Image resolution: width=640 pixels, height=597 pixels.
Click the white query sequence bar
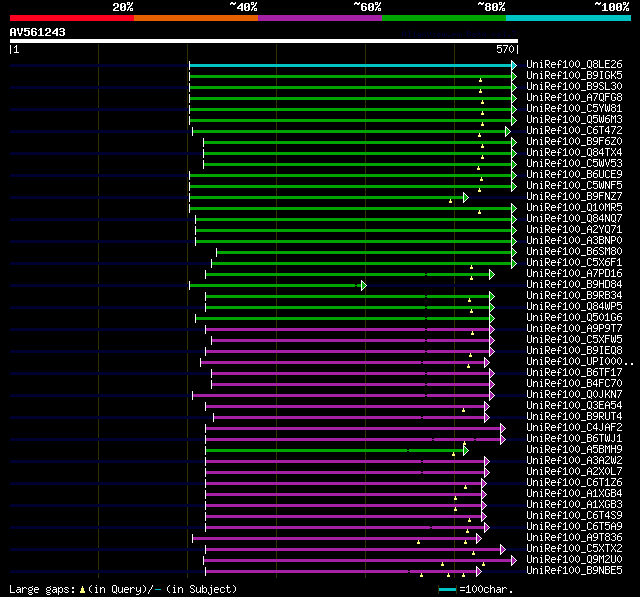(x=264, y=41)
